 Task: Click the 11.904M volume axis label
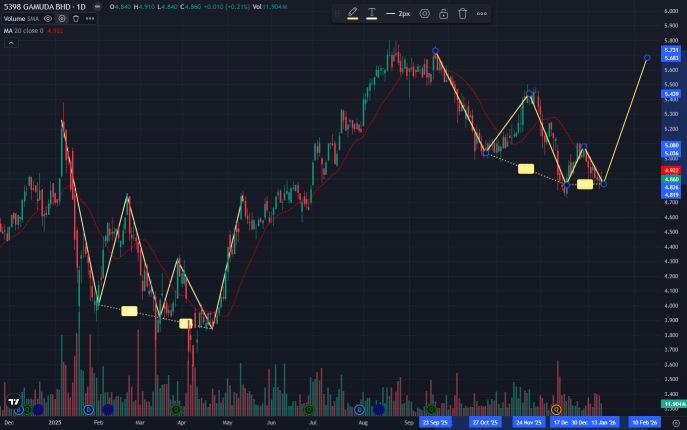point(674,404)
